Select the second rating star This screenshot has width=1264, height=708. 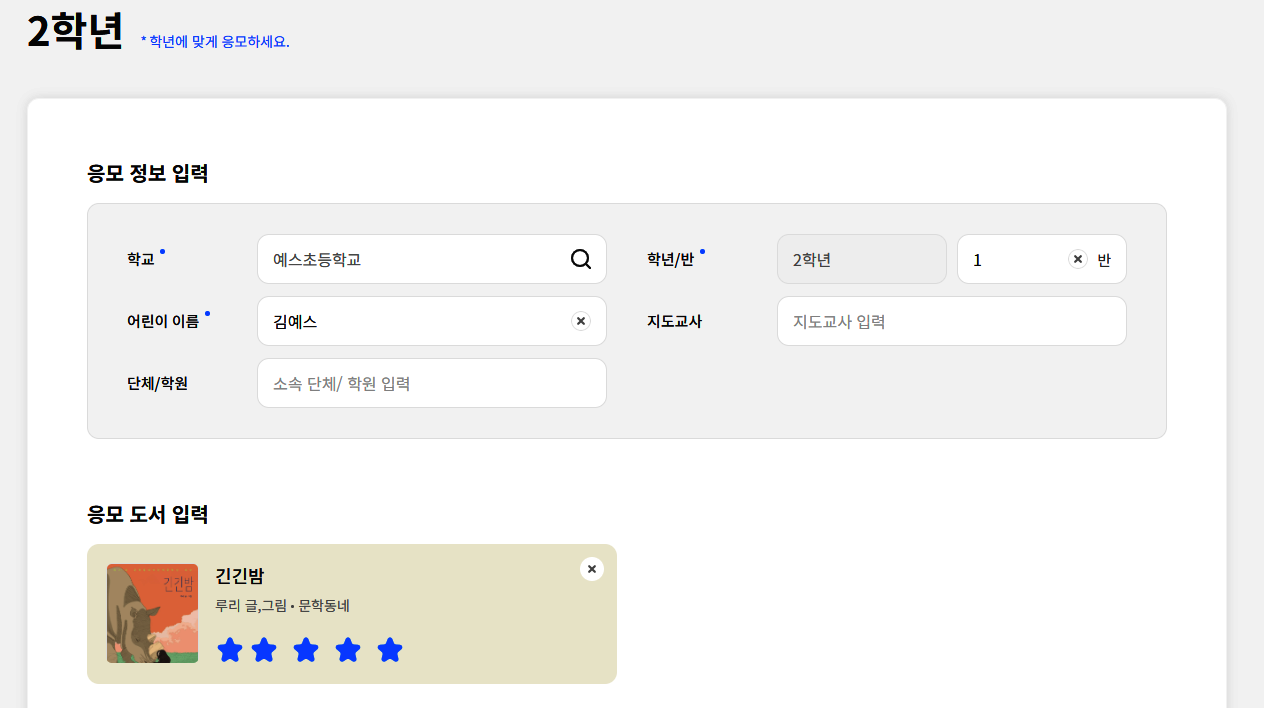click(x=264, y=650)
